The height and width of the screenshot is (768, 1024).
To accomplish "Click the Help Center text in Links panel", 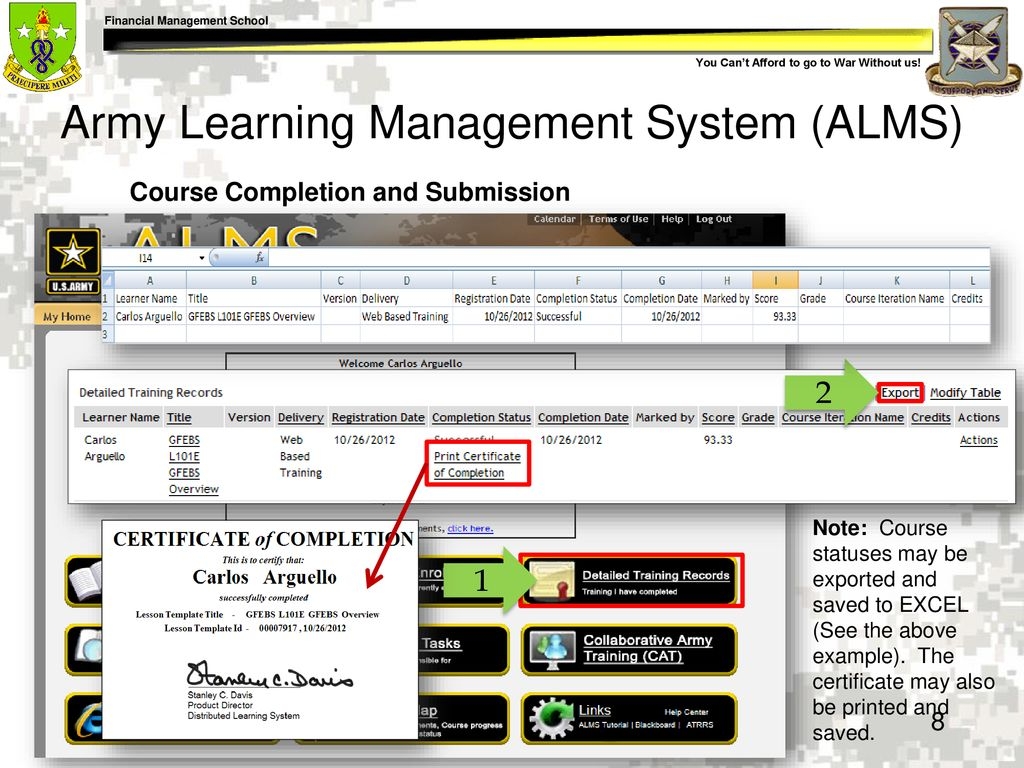I will pyautogui.click(x=686, y=712).
